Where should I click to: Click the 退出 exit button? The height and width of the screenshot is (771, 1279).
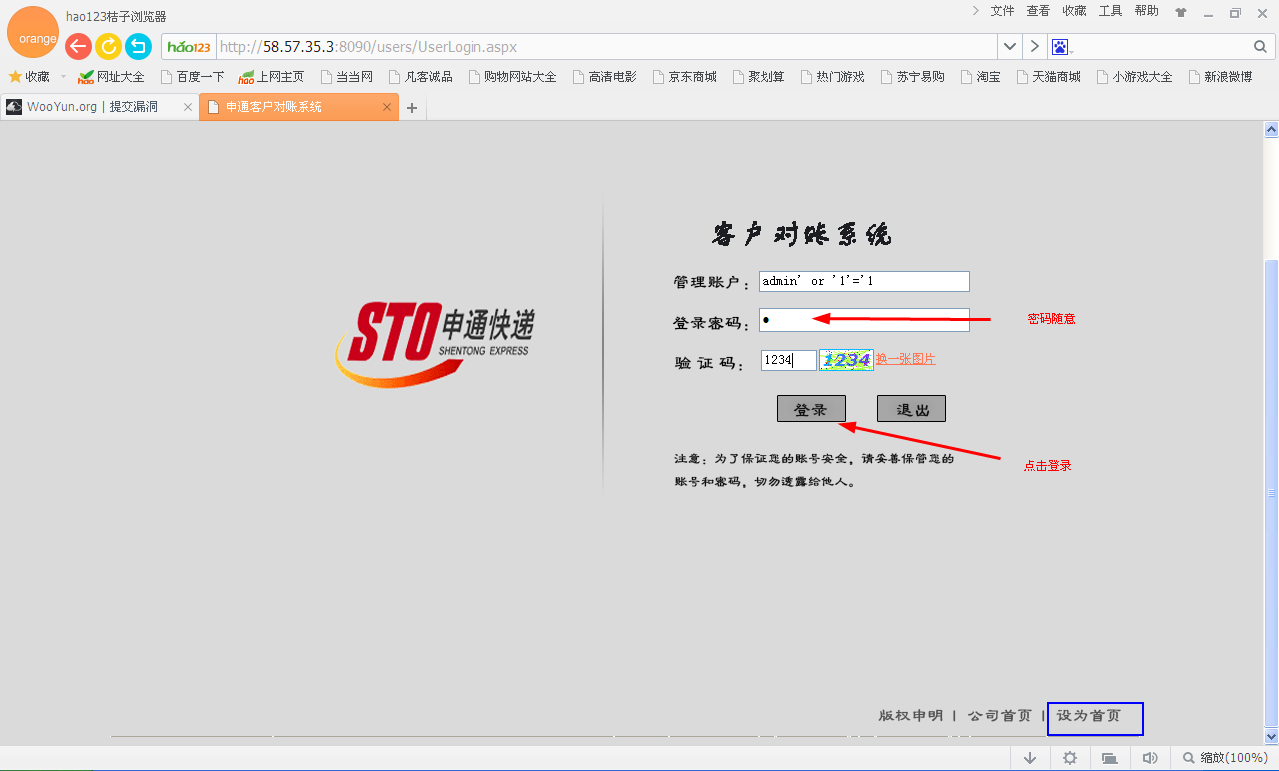click(911, 408)
